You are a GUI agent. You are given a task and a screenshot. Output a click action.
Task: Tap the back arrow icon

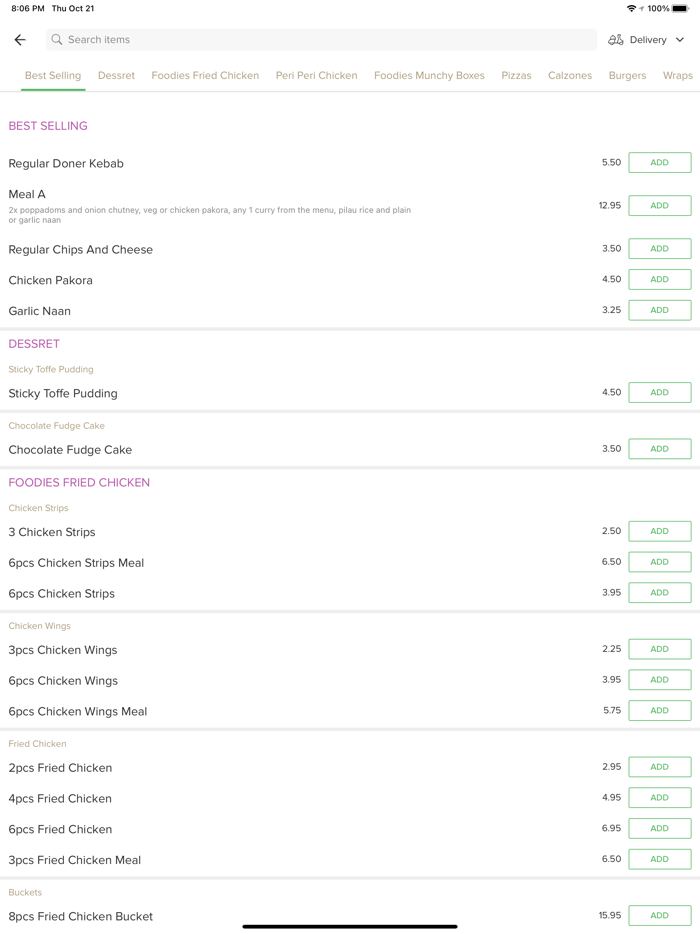(20, 40)
